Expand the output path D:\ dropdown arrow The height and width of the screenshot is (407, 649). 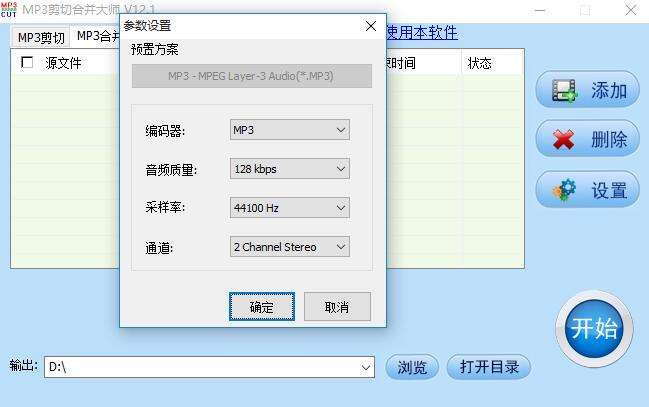point(365,367)
